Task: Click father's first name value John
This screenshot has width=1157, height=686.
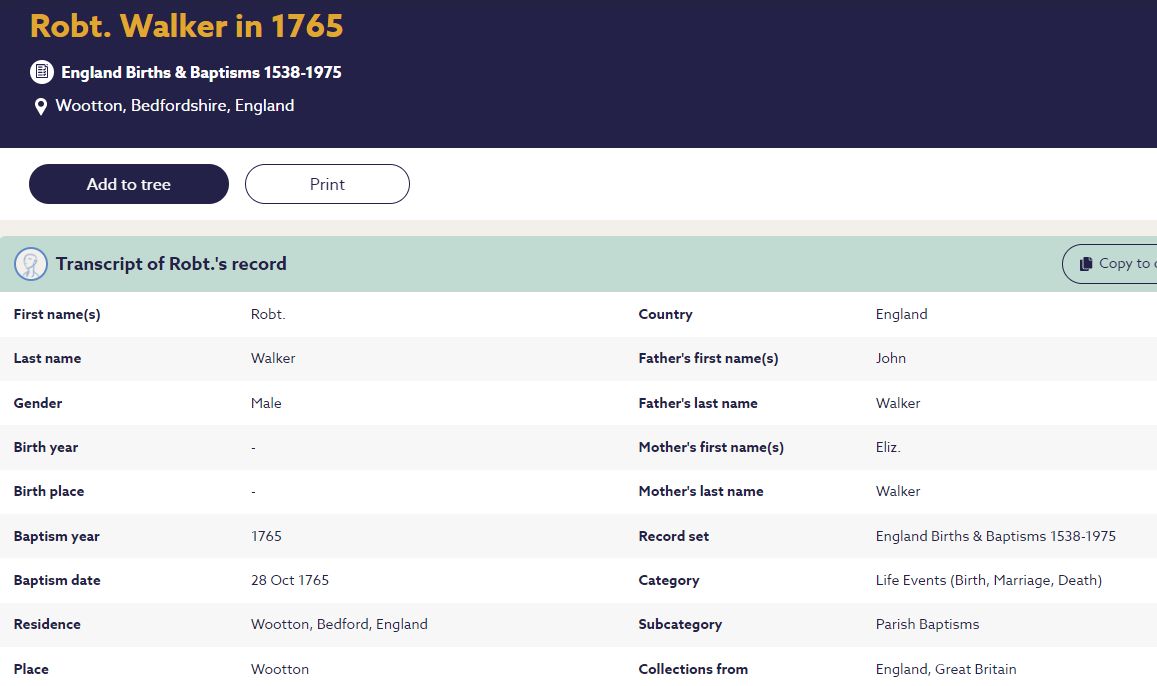Action: pyautogui.click(x=891, y=358)
